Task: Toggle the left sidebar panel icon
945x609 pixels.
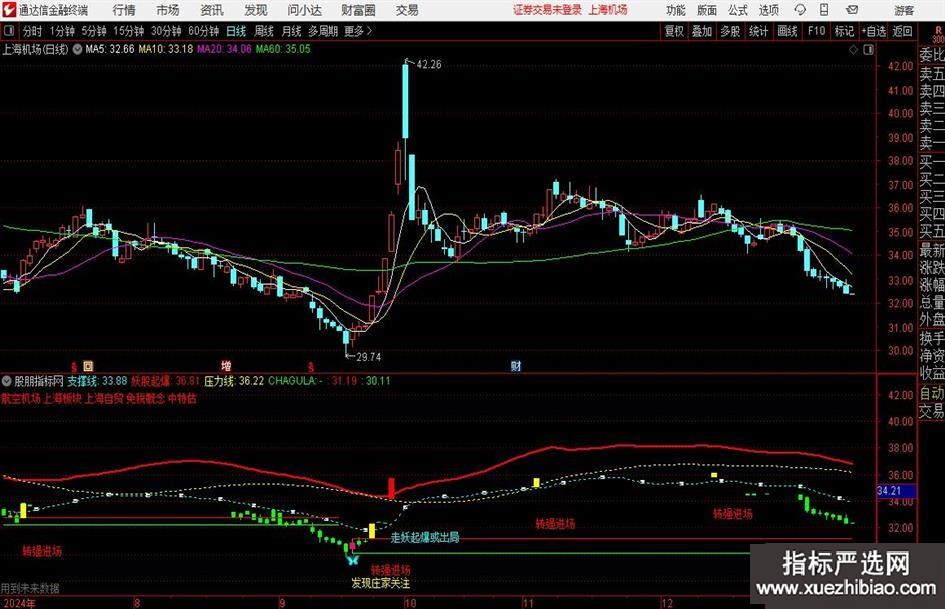Action: (x=8, y=31)
